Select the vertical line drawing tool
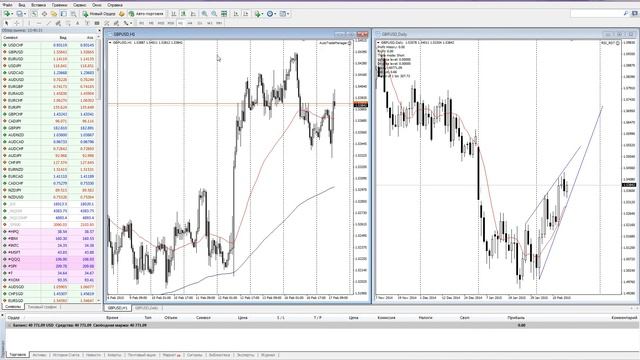 click(x=29, y=23)
